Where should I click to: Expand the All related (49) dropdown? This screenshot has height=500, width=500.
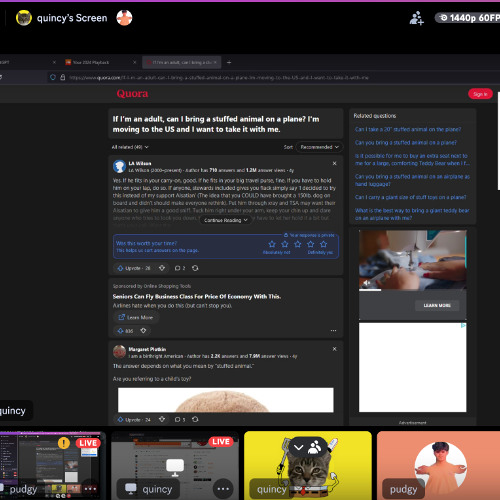coord(130,147)
